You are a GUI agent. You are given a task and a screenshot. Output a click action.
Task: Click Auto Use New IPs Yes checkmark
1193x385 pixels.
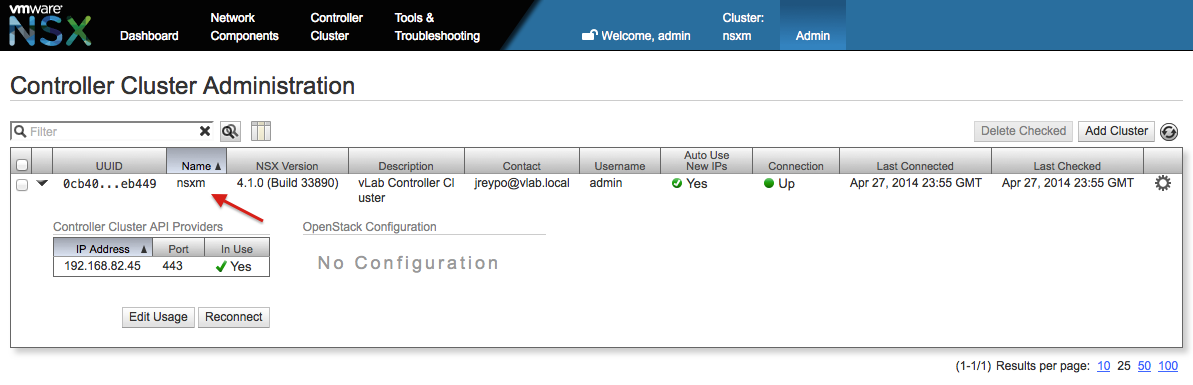[x=676, y=183]
